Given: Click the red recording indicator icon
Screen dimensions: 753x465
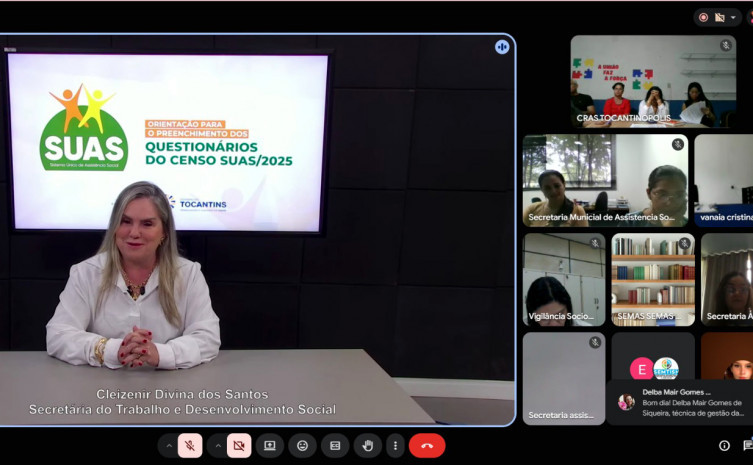Looking at the screenshot, I should [x=704, y=17].
